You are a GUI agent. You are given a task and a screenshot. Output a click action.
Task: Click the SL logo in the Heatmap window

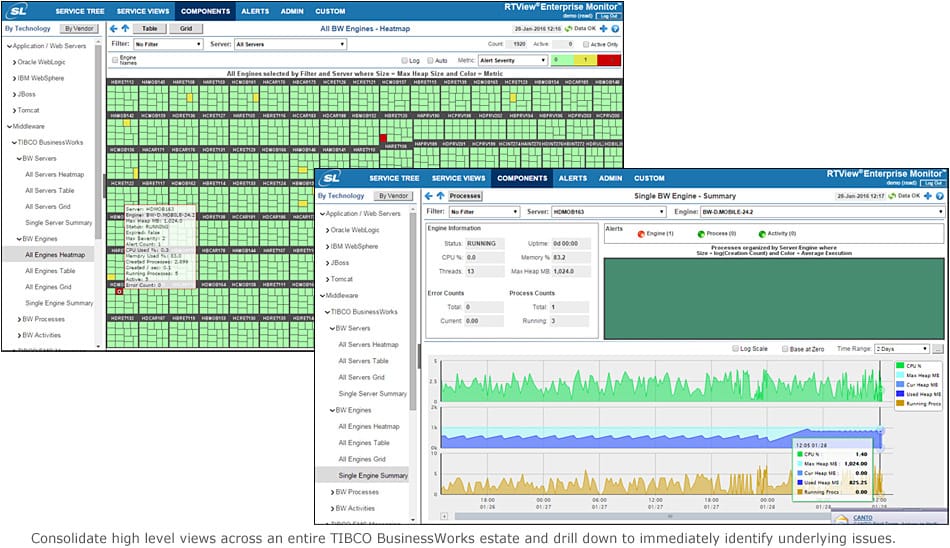coord(19,10)
